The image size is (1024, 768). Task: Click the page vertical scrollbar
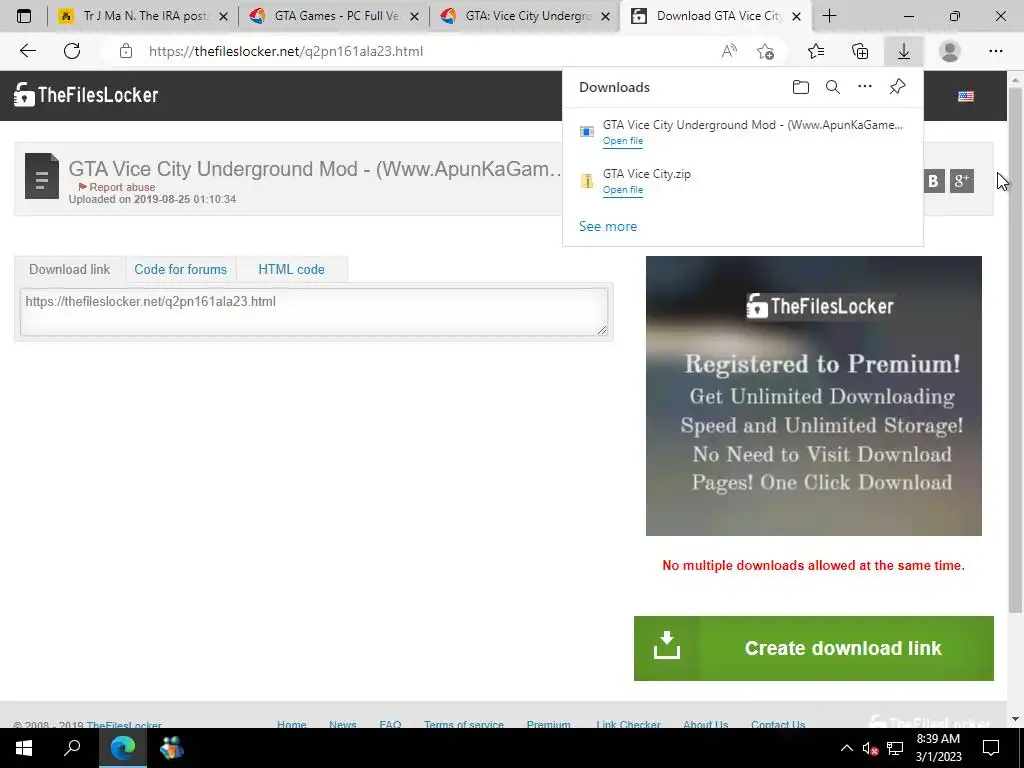pos(1016,349)
